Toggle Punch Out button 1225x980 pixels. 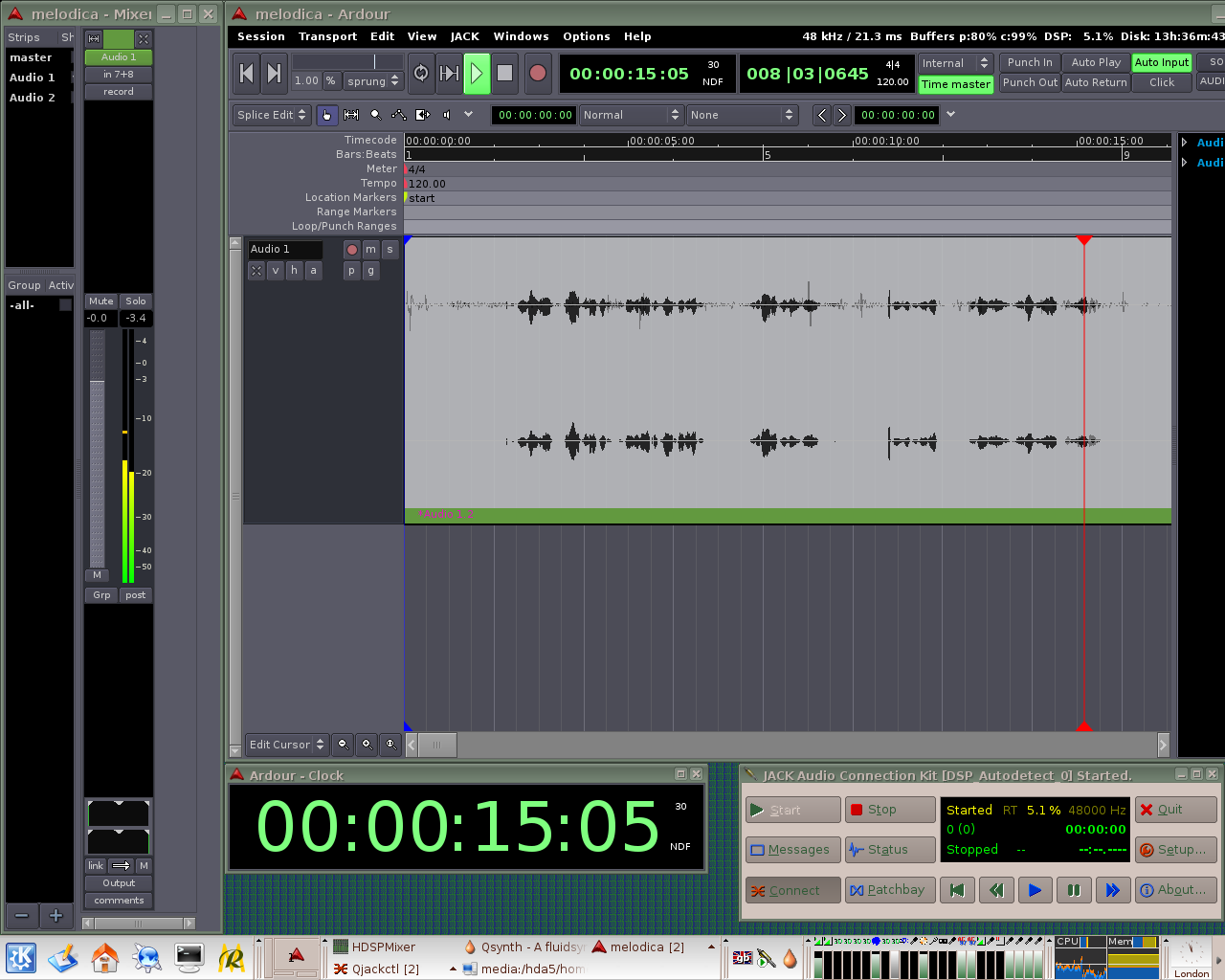[x=1030, y=83]
